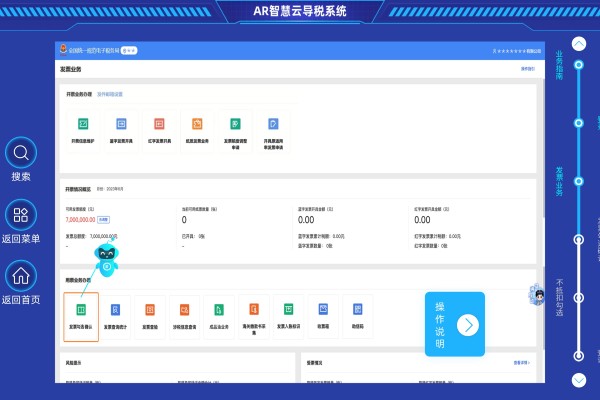Click the 蓝字发票开具金额 value 0.00
Viewport: 600px width, 400px height.
point(306,220)
